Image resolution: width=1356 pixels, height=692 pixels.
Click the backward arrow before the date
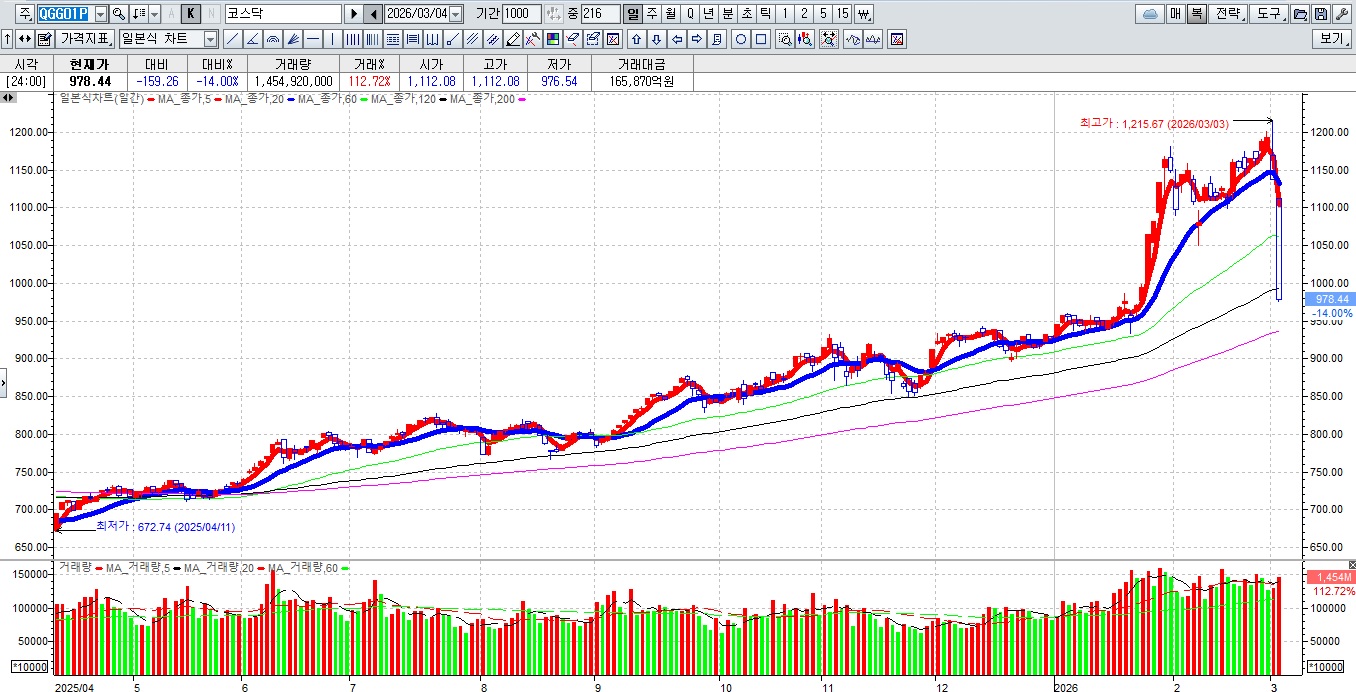click(x=372, y=14)
